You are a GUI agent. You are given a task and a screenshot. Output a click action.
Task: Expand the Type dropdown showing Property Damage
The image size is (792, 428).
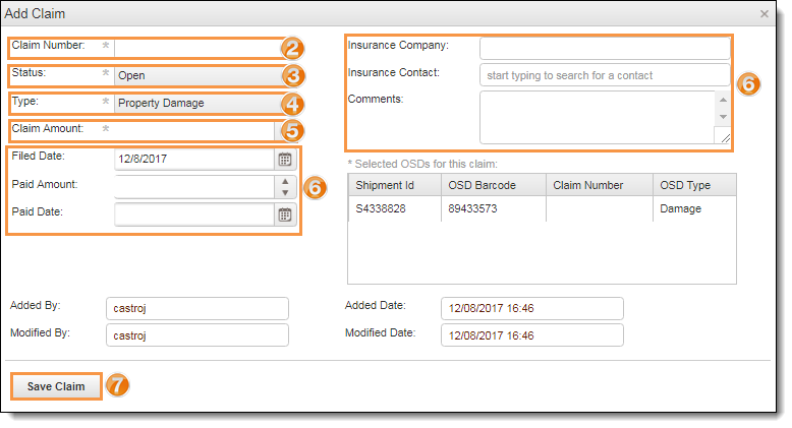click(x=194, y=103)
